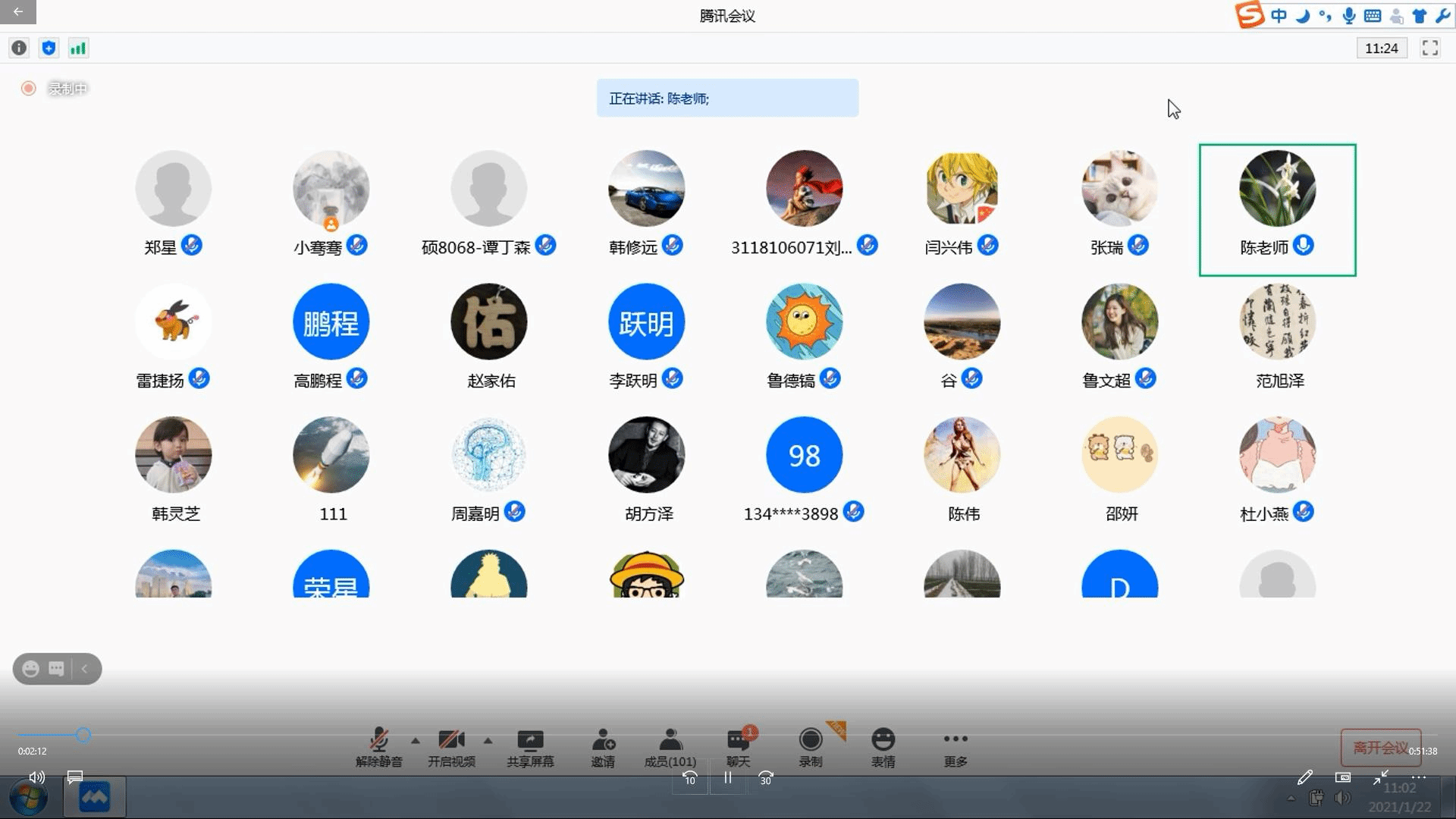The width and height of the screenshot is (1456, 819).
Task: Click the video playback progress slider handle
Action: tap(83, 735)
